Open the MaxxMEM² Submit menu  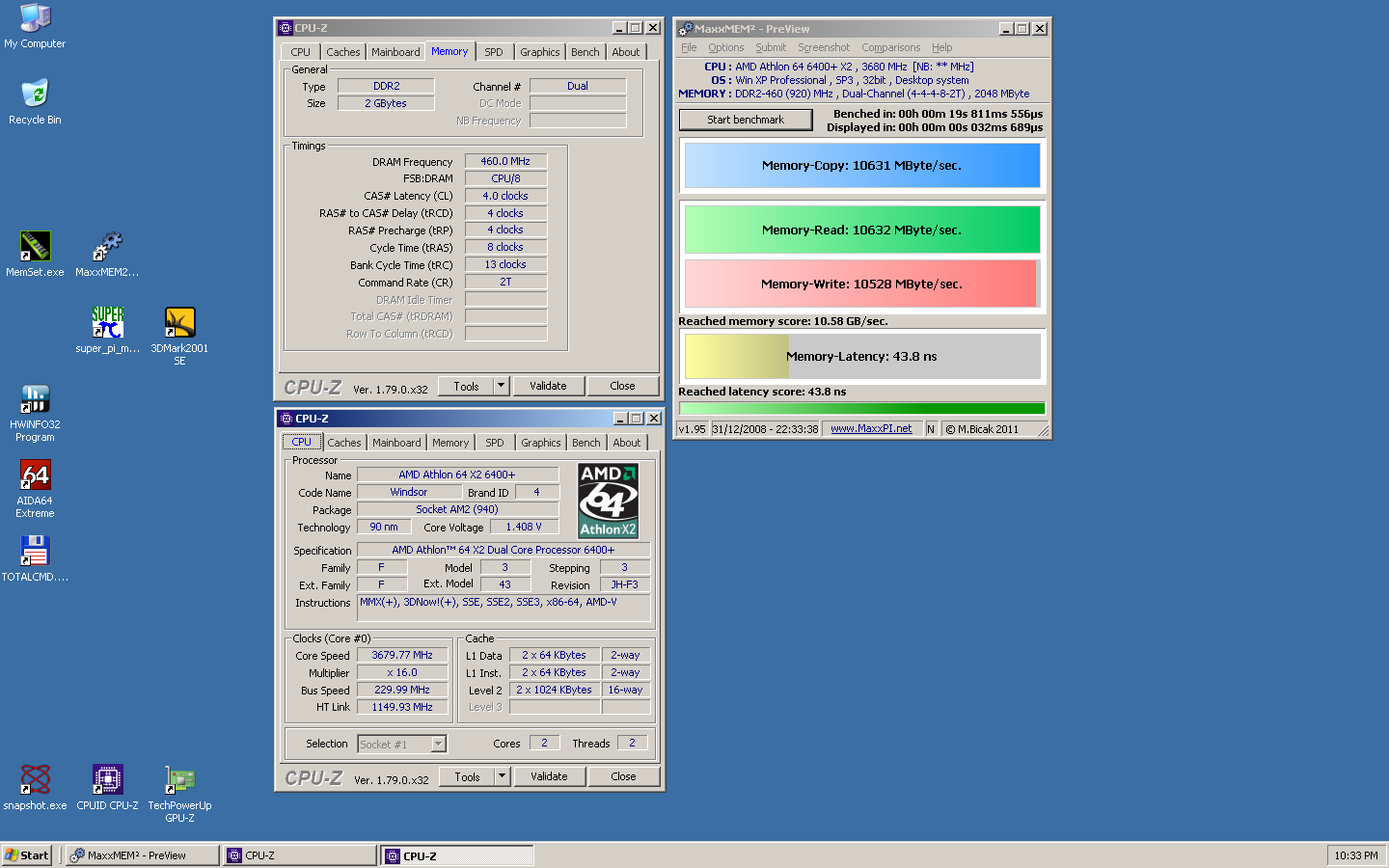coord(771,47)
